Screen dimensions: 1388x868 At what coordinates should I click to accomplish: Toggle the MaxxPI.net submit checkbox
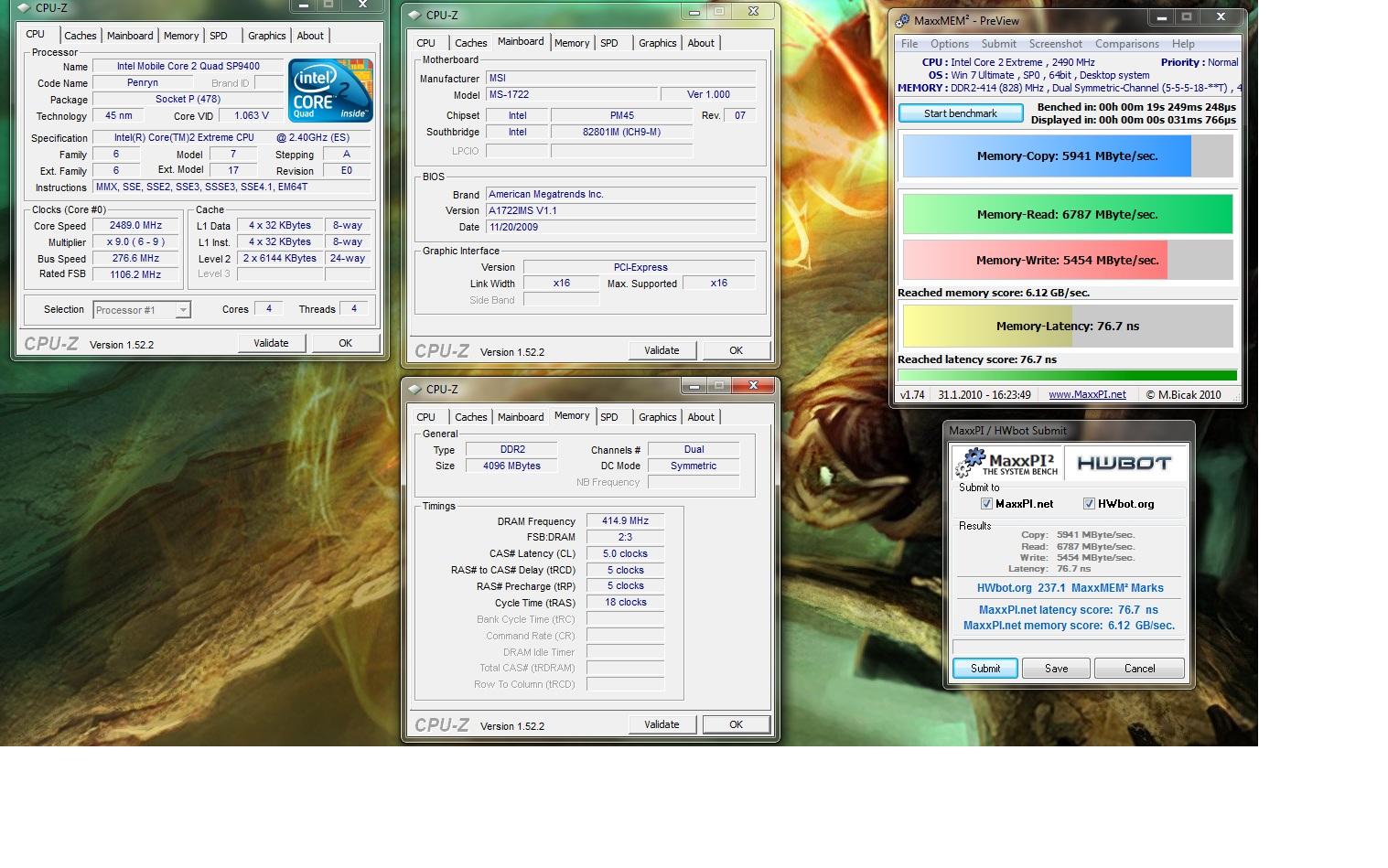[x=986, y=504]
